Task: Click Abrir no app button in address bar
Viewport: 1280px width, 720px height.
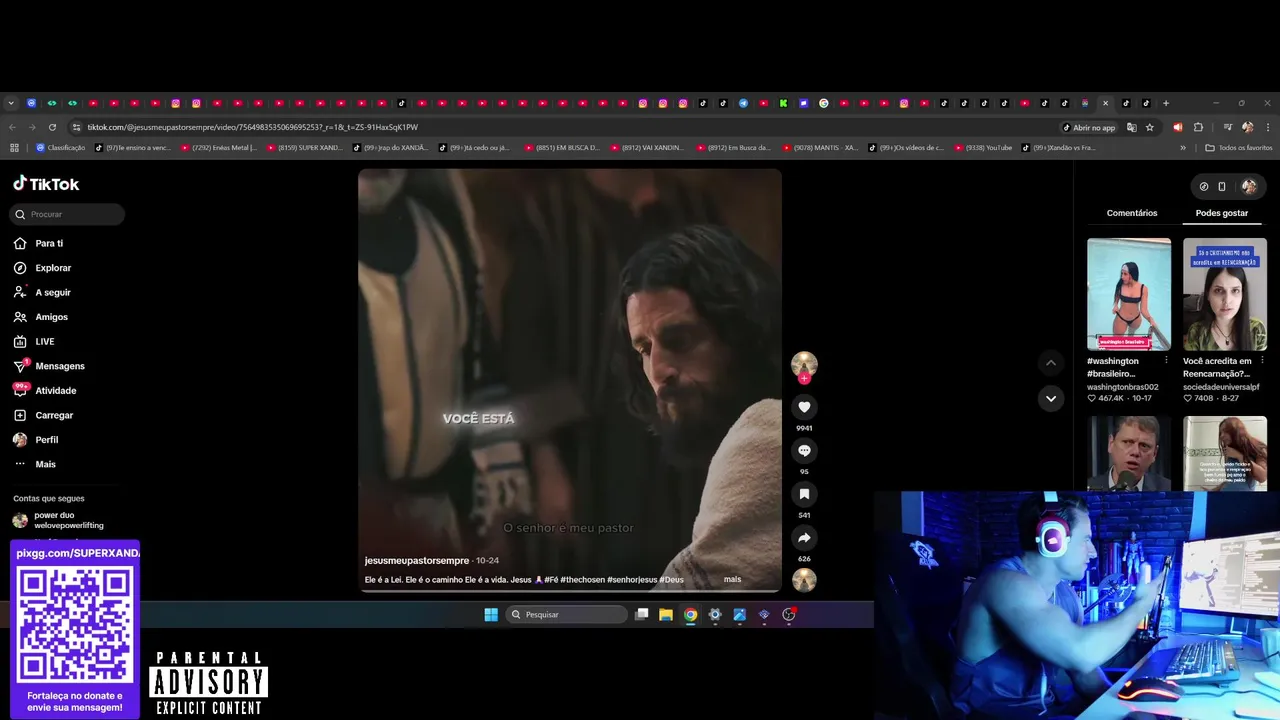Action: tap(1089, 127)
